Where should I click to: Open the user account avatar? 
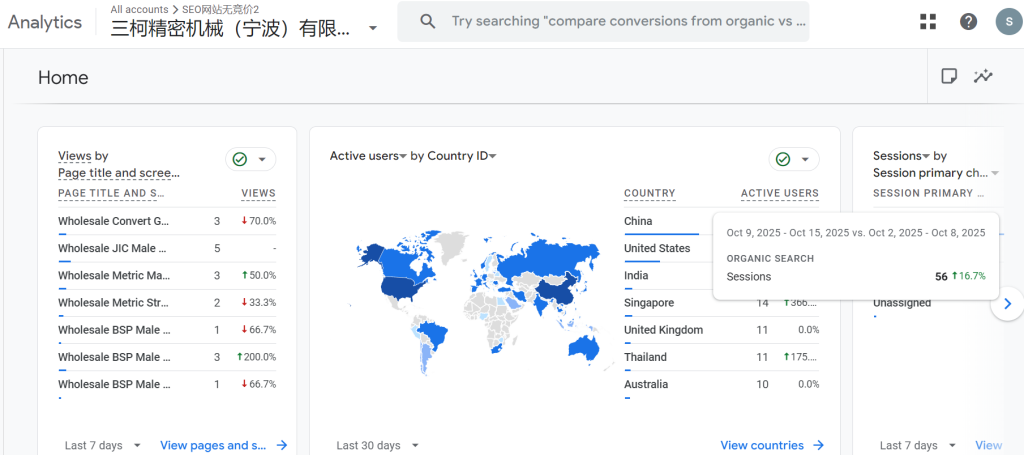[x=1008, y=21]
